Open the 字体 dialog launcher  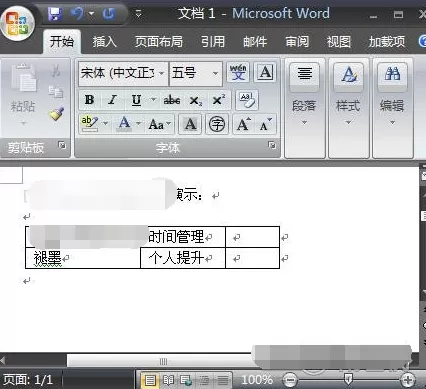tap(272, 145)
